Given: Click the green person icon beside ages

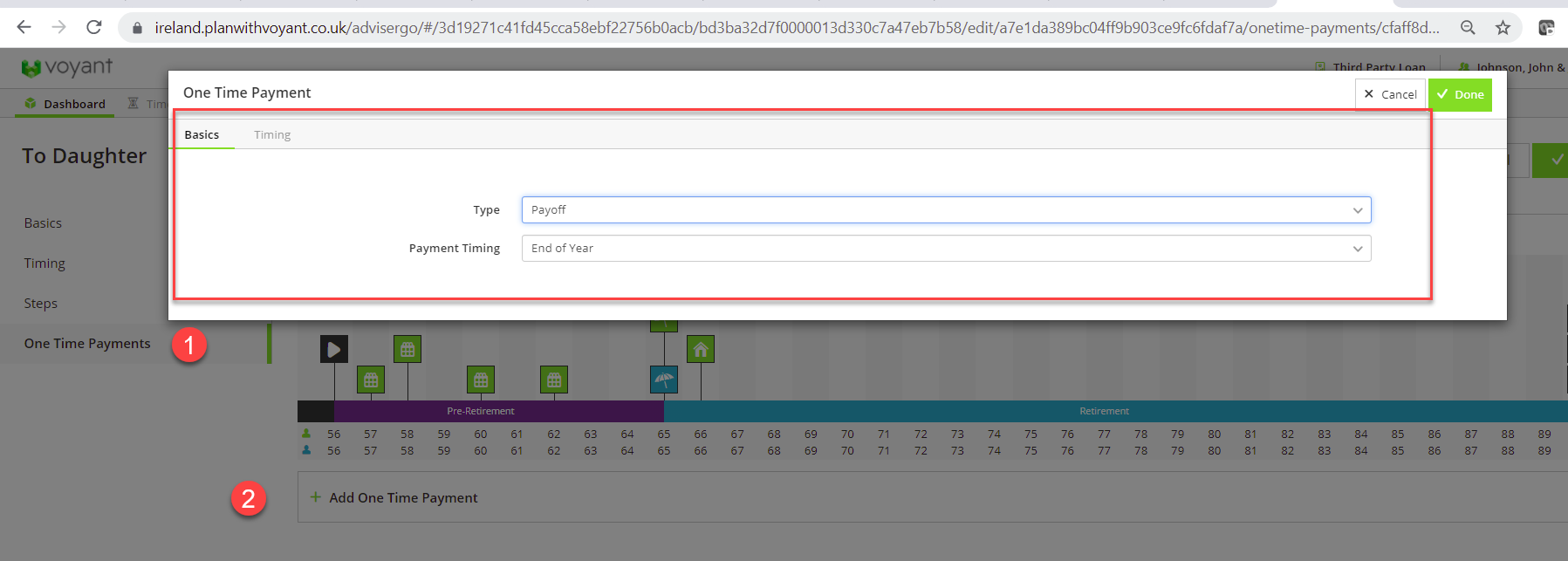Looking at the screenshot, I should point(306,434).
